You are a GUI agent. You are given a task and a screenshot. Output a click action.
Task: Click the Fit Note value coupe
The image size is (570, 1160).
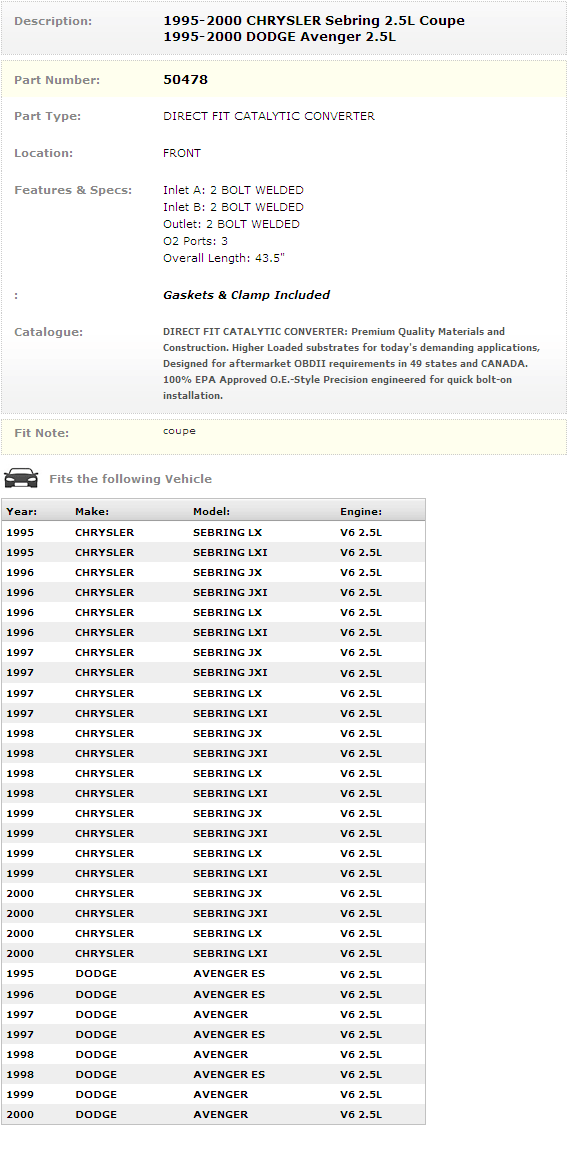click(x=179, y=431)
